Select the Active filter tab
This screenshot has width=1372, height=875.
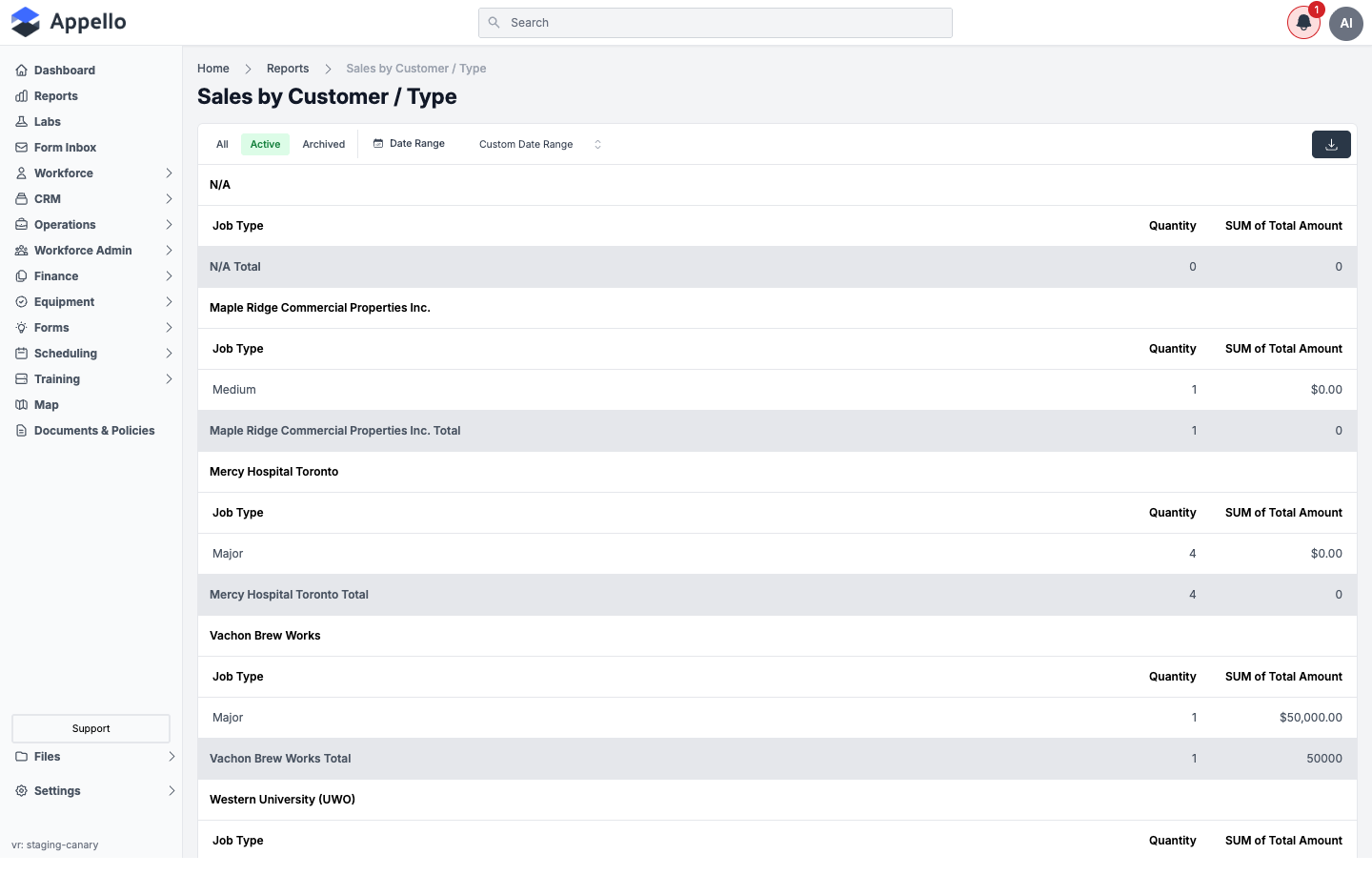coord(265,145)
